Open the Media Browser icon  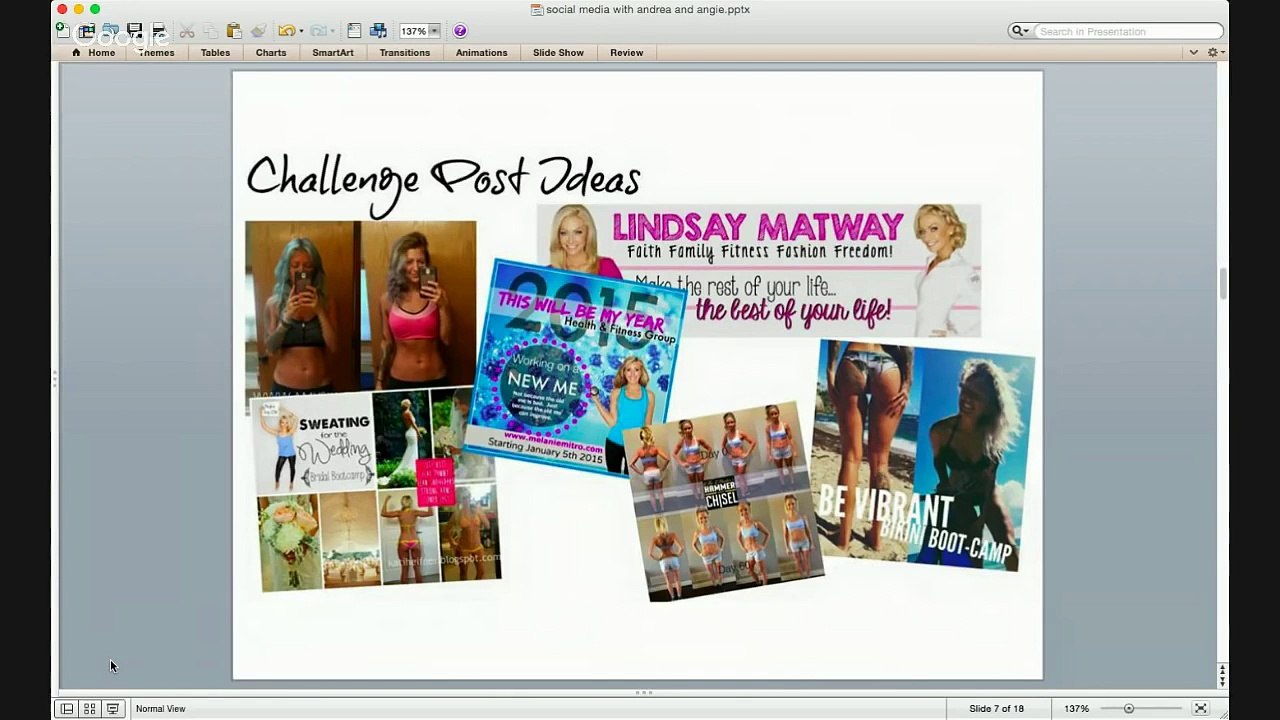coord(378,31)
